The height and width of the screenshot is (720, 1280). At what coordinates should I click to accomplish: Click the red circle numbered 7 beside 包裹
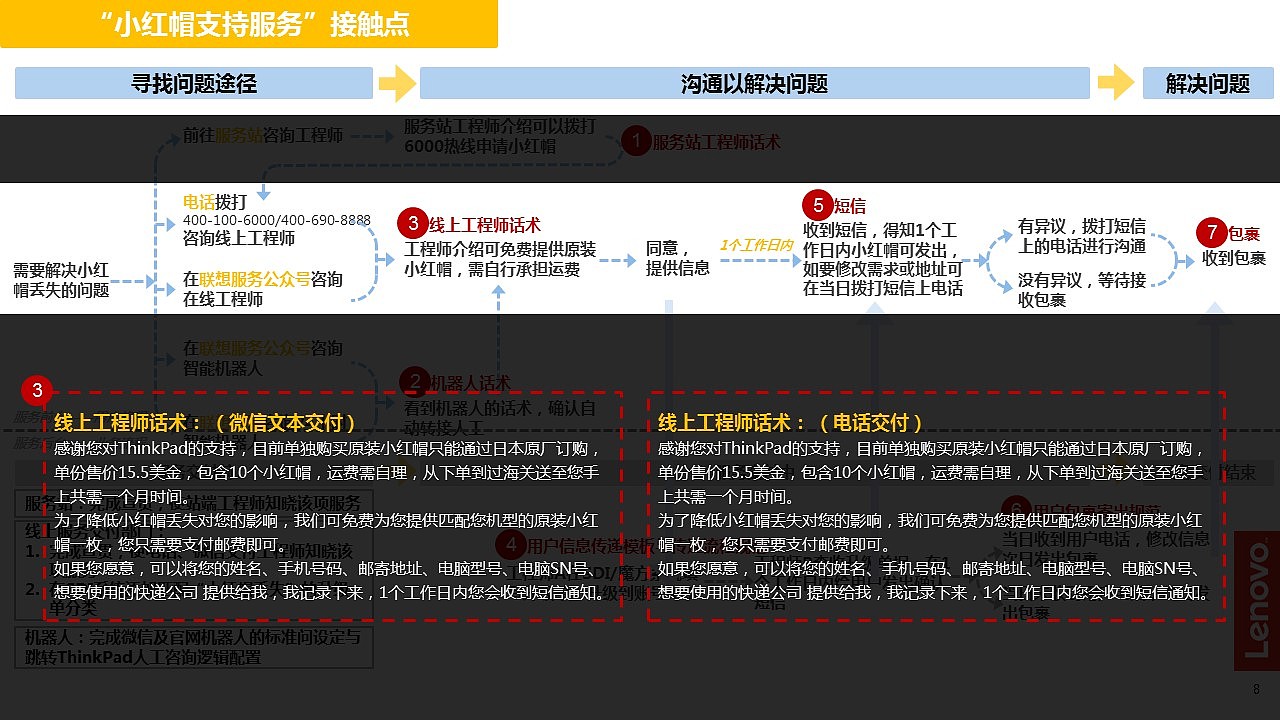coord(1212,233)
